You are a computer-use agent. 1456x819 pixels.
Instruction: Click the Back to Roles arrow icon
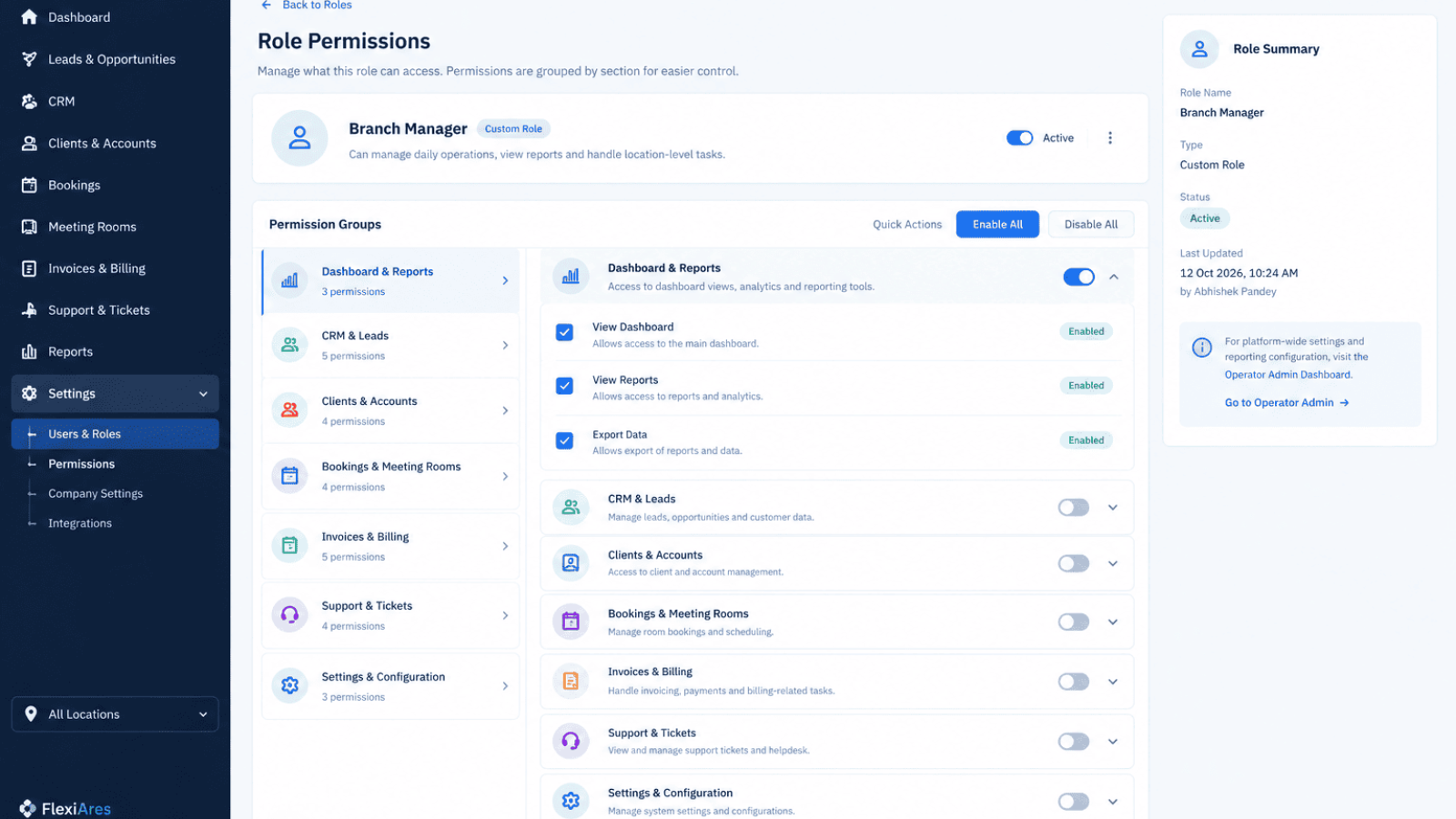(267, 5)
